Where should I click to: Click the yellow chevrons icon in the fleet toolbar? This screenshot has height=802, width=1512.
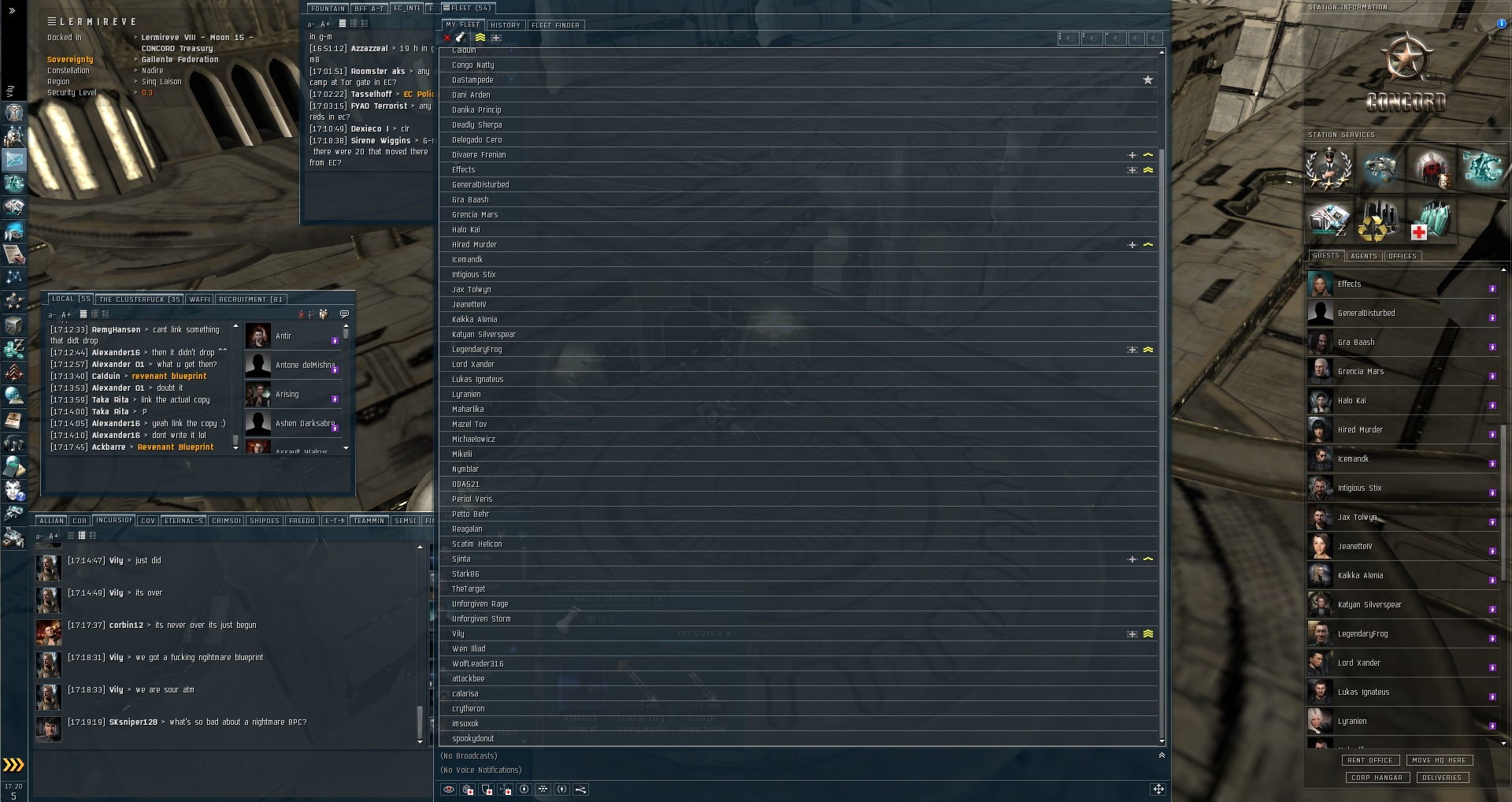point(480,37)
